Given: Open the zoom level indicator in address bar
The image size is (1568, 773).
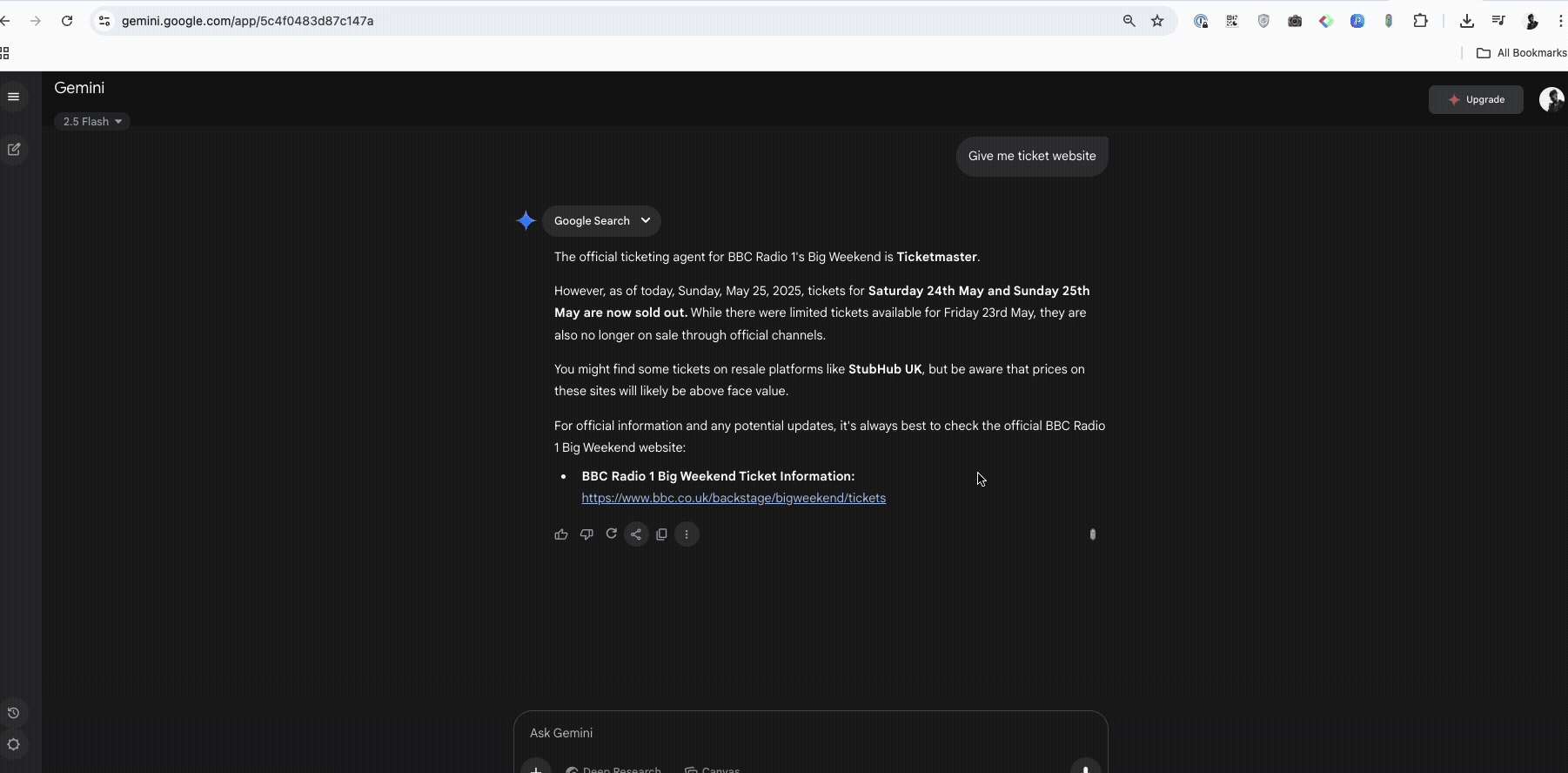Looking at the screenshot, I should 1129,21.
